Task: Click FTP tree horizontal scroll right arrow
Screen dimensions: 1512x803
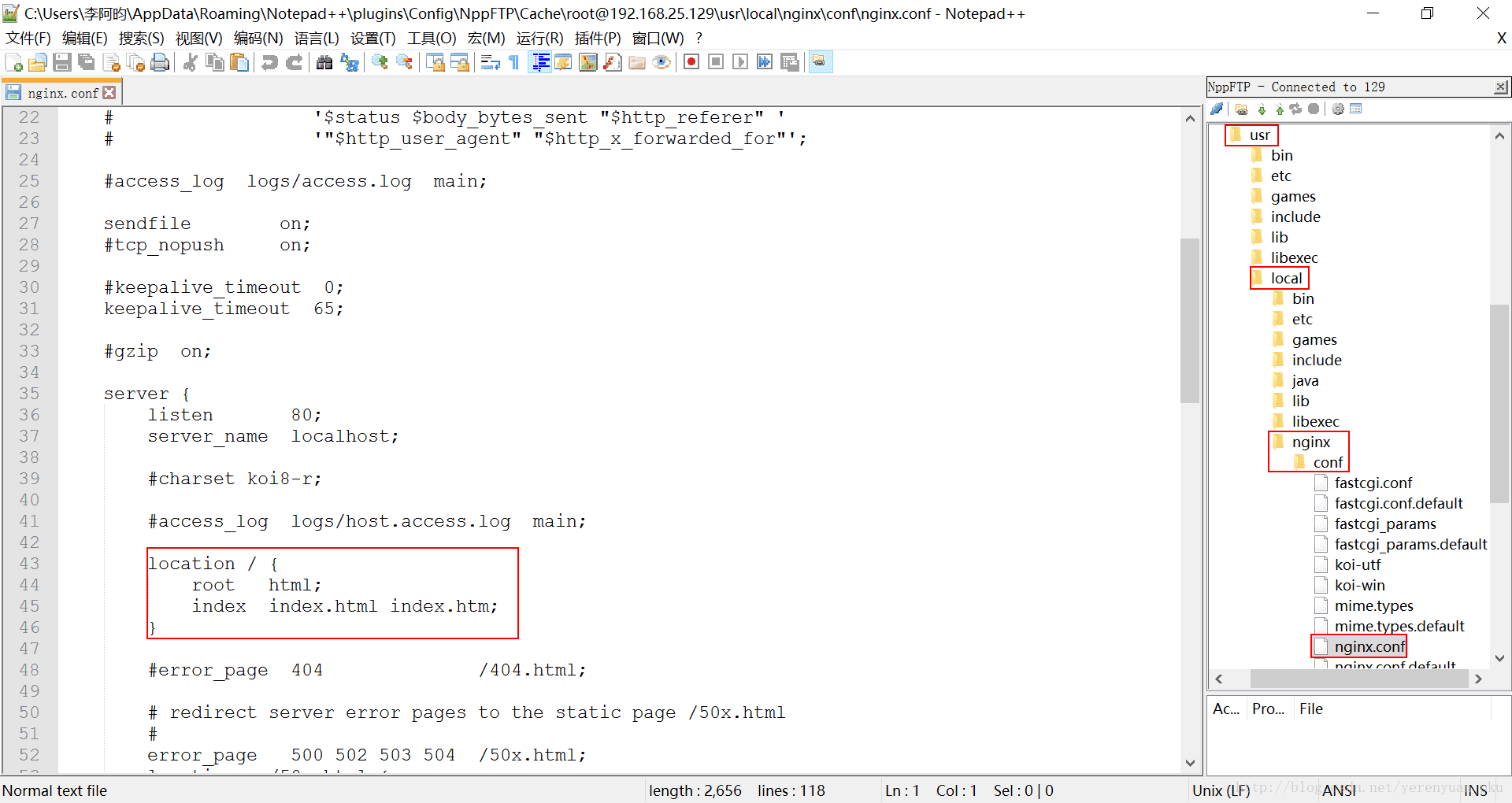Action: click(x=1478, y=679)
